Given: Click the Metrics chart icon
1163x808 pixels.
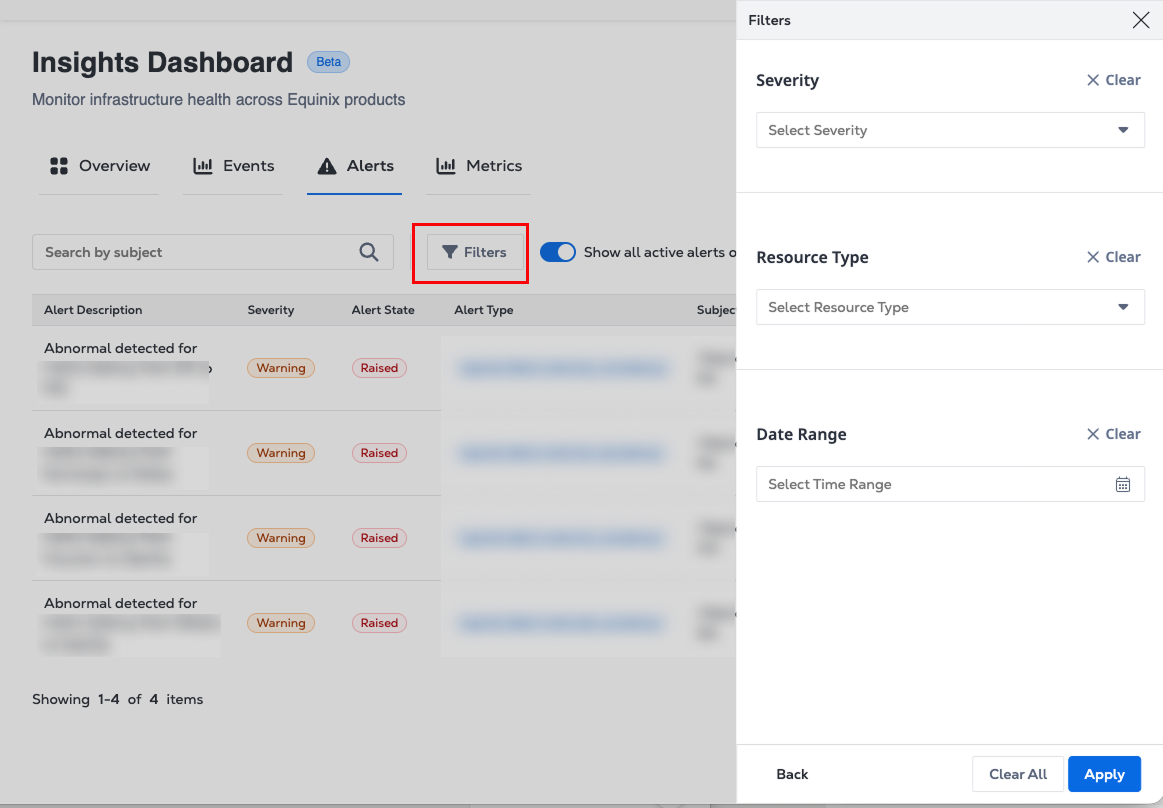Looking at the screenshot, I should pos(446,165).
